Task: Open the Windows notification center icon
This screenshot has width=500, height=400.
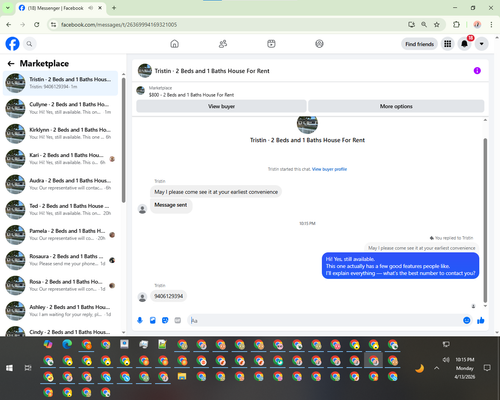Action: [487, 368]
